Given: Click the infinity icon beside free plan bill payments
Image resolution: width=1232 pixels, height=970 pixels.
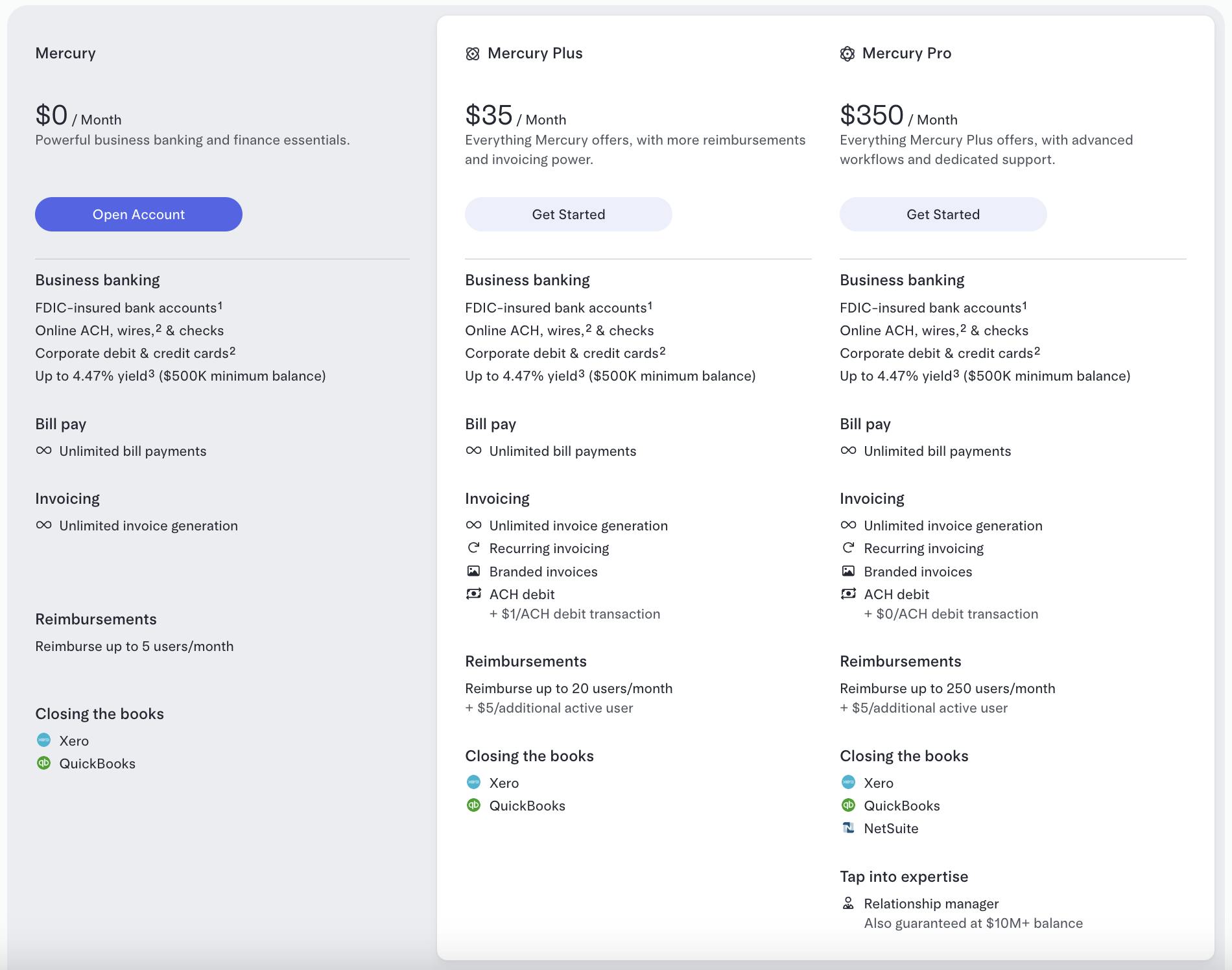Looking at the screenshot, I should [x=43, y=451].
